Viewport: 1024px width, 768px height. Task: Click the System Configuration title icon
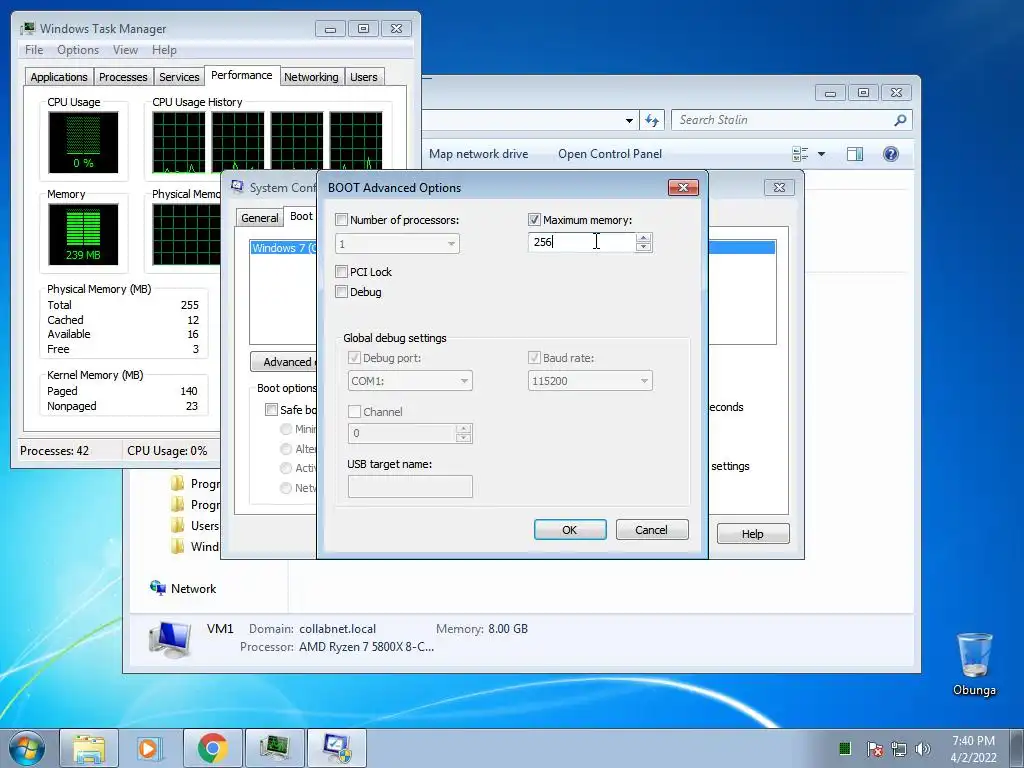click(237, 187)
